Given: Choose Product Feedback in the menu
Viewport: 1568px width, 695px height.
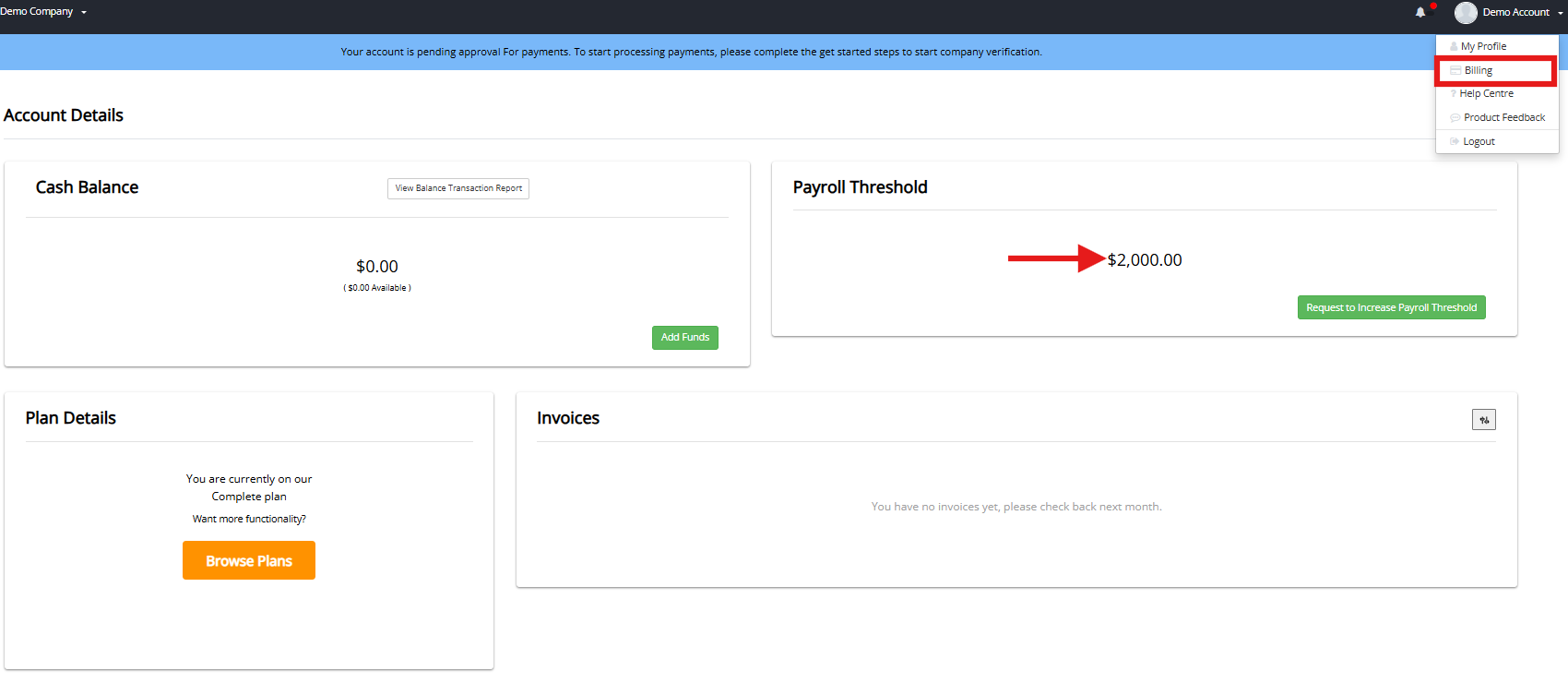Looking at the screenshot, I should coord(1503,118).
